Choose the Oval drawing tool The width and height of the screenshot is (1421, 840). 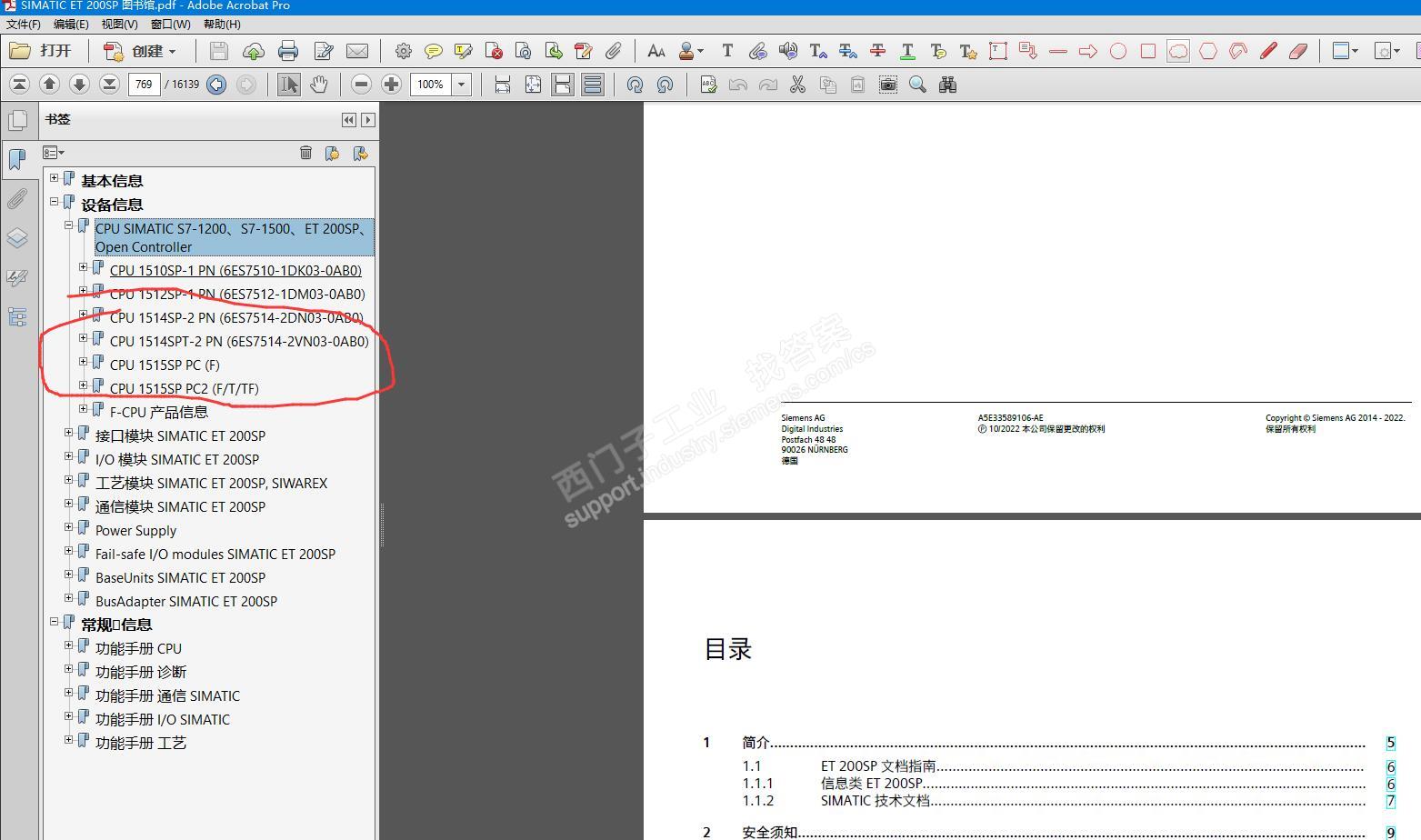click(1118, 51)
